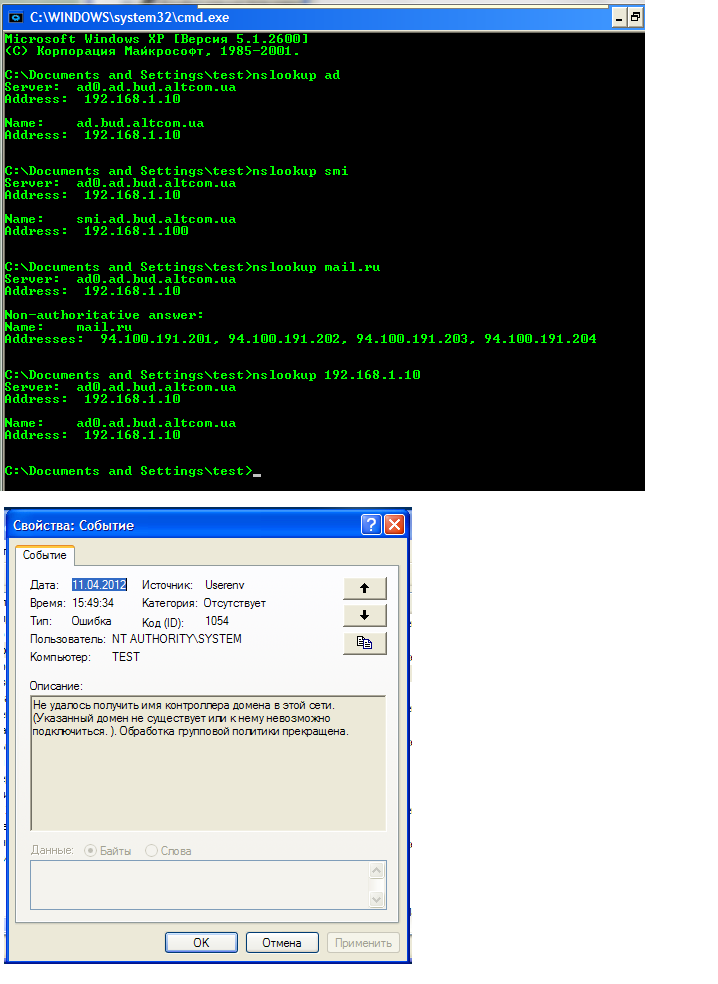Click the 'nslookup mail.ru' command line
The width and height of the screenshot is (718, 984).
click(x=192, y=267)
